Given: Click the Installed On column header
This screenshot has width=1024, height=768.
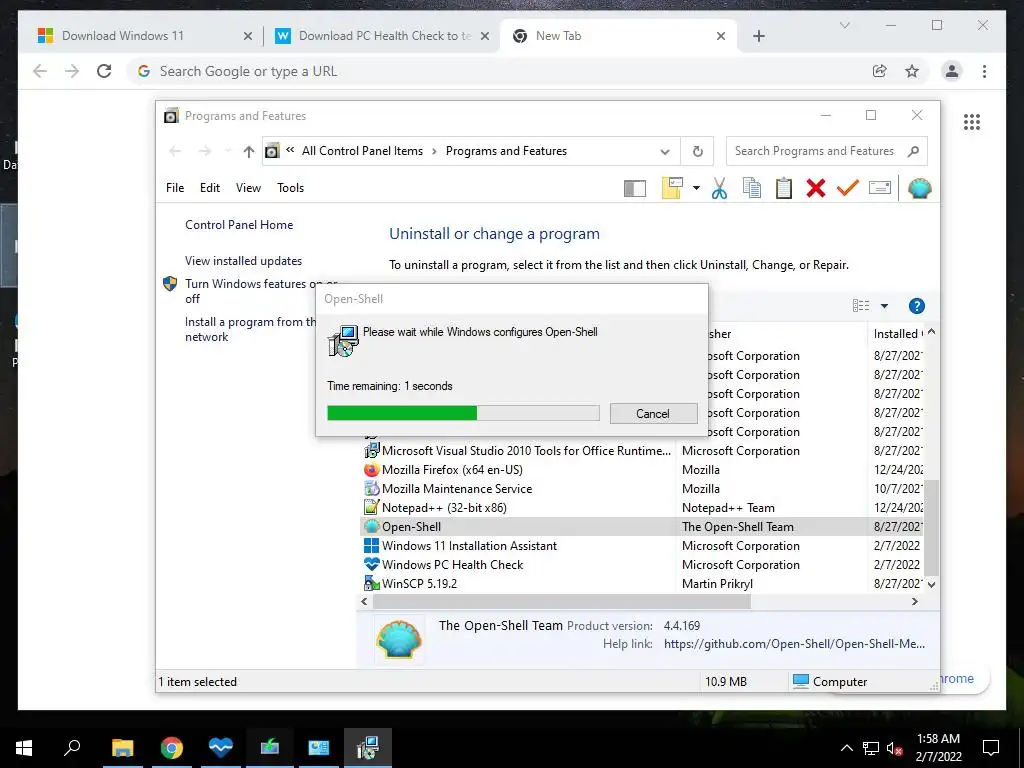Looking at the screenshot, I should 897,334.
